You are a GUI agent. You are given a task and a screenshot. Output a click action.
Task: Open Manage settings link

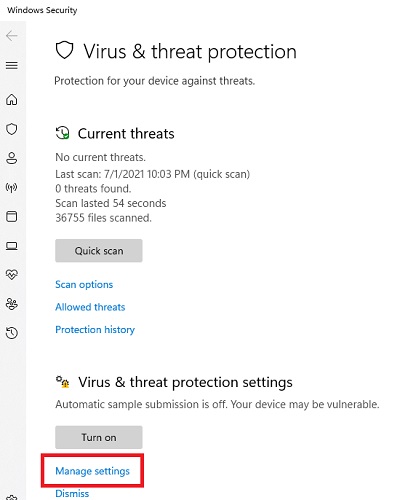click(92, 471)
